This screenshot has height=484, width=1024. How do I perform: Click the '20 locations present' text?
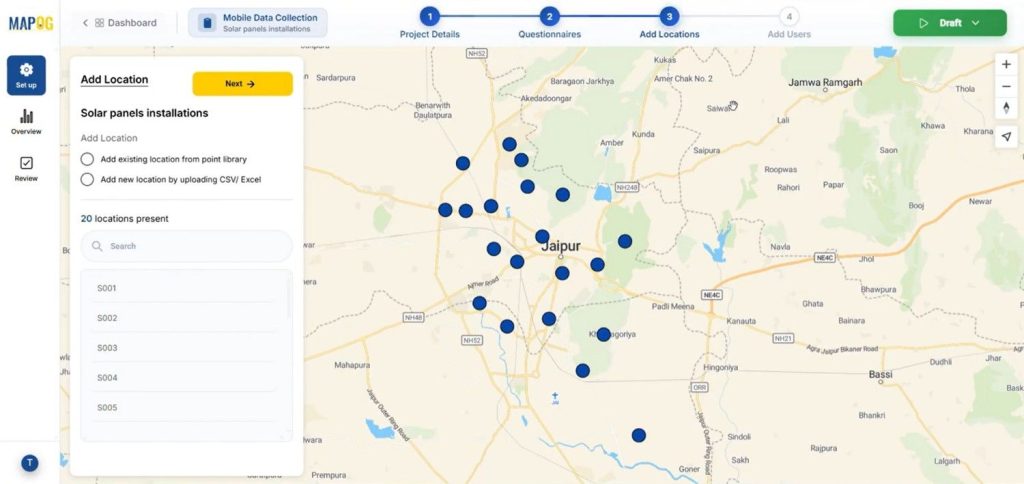point(125,219)
